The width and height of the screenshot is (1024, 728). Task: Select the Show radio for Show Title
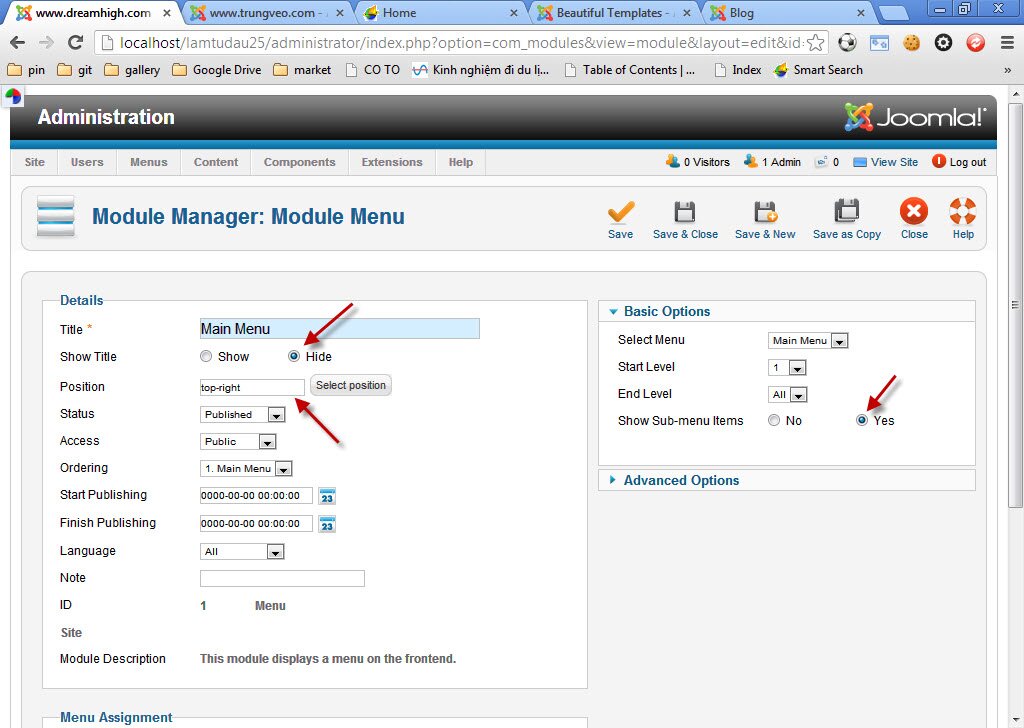click(x=205, y=356)
